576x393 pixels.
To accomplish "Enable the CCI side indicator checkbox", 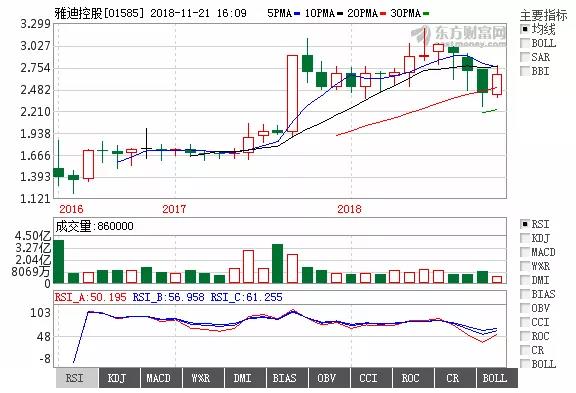I will coord(525,322).
